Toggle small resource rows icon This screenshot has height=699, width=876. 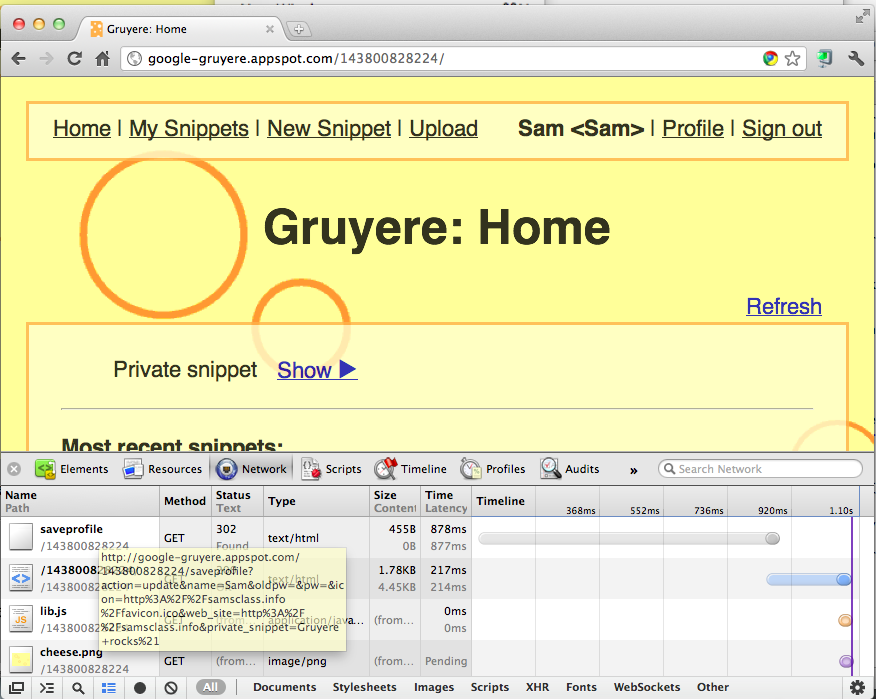click(109, 688)
